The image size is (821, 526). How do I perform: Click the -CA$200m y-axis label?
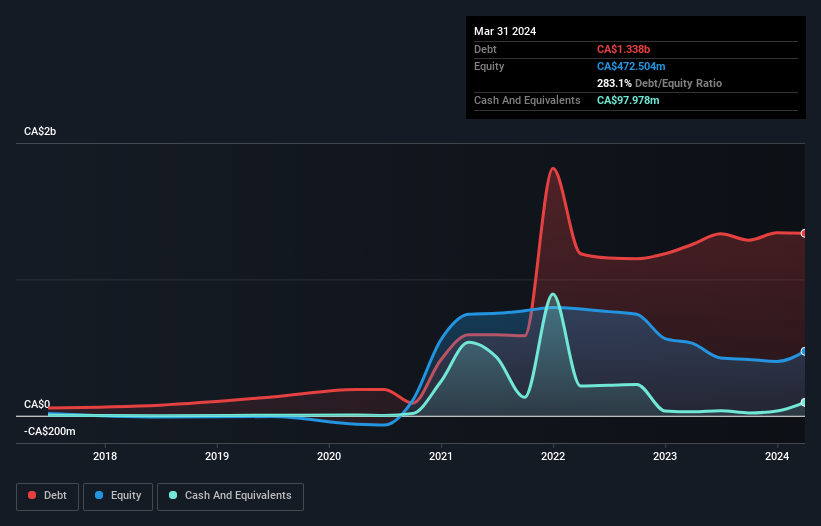tap(50, 432)
